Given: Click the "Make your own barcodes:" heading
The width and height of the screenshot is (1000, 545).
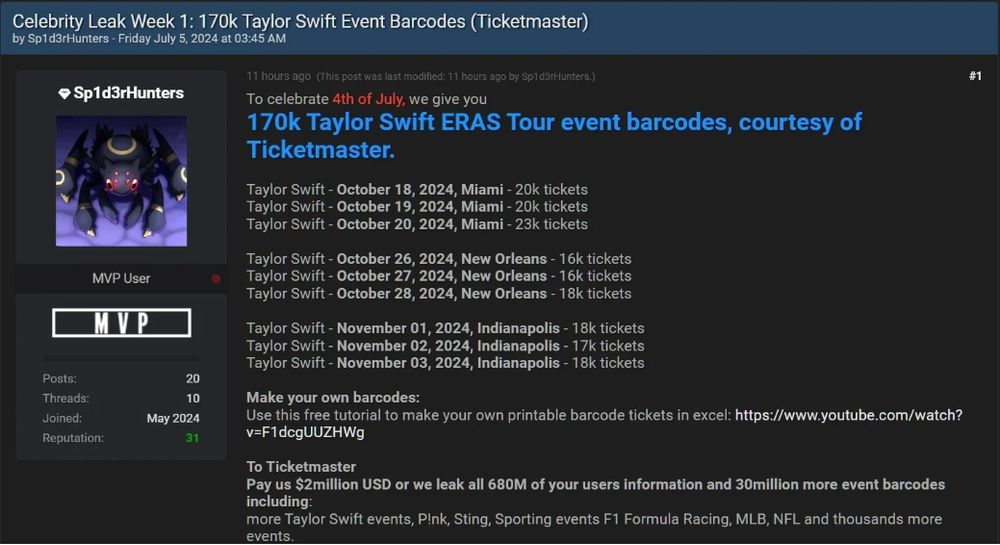Looking at the screenshot, I should 333,398.
